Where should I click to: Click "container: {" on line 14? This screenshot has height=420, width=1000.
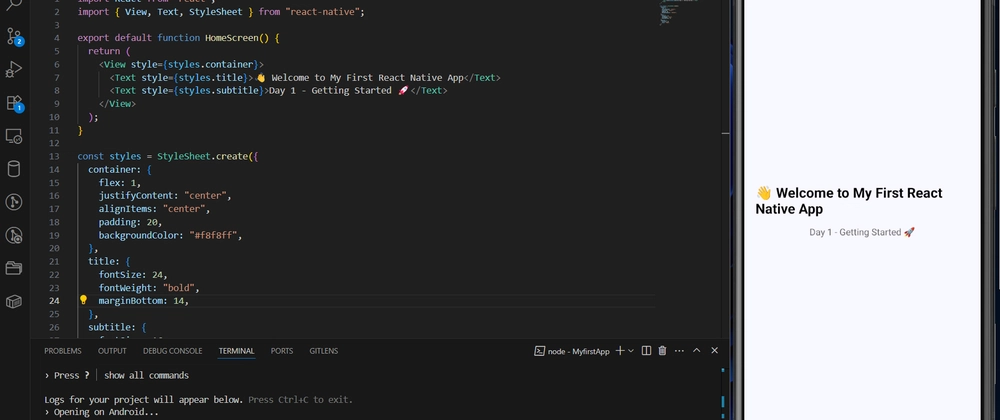[120, 170]
